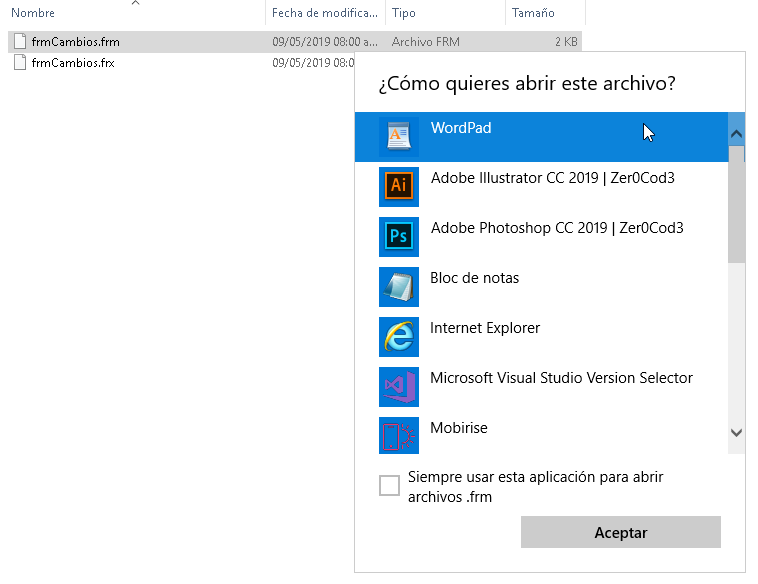Click the app list scroll down arrow
This screenshot has width=758, height=584.
click(x=736, y=433)
